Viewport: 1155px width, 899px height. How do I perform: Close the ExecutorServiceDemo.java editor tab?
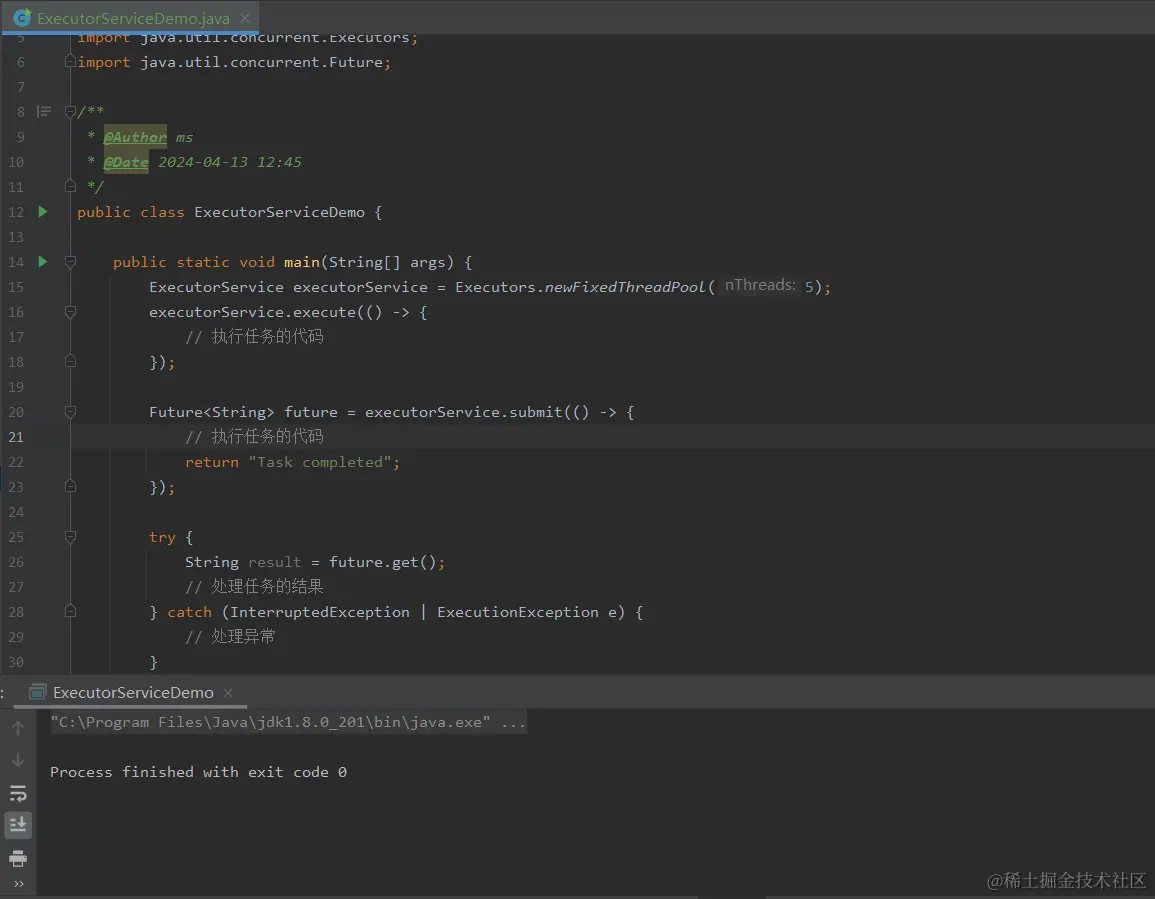pos(245,18)
